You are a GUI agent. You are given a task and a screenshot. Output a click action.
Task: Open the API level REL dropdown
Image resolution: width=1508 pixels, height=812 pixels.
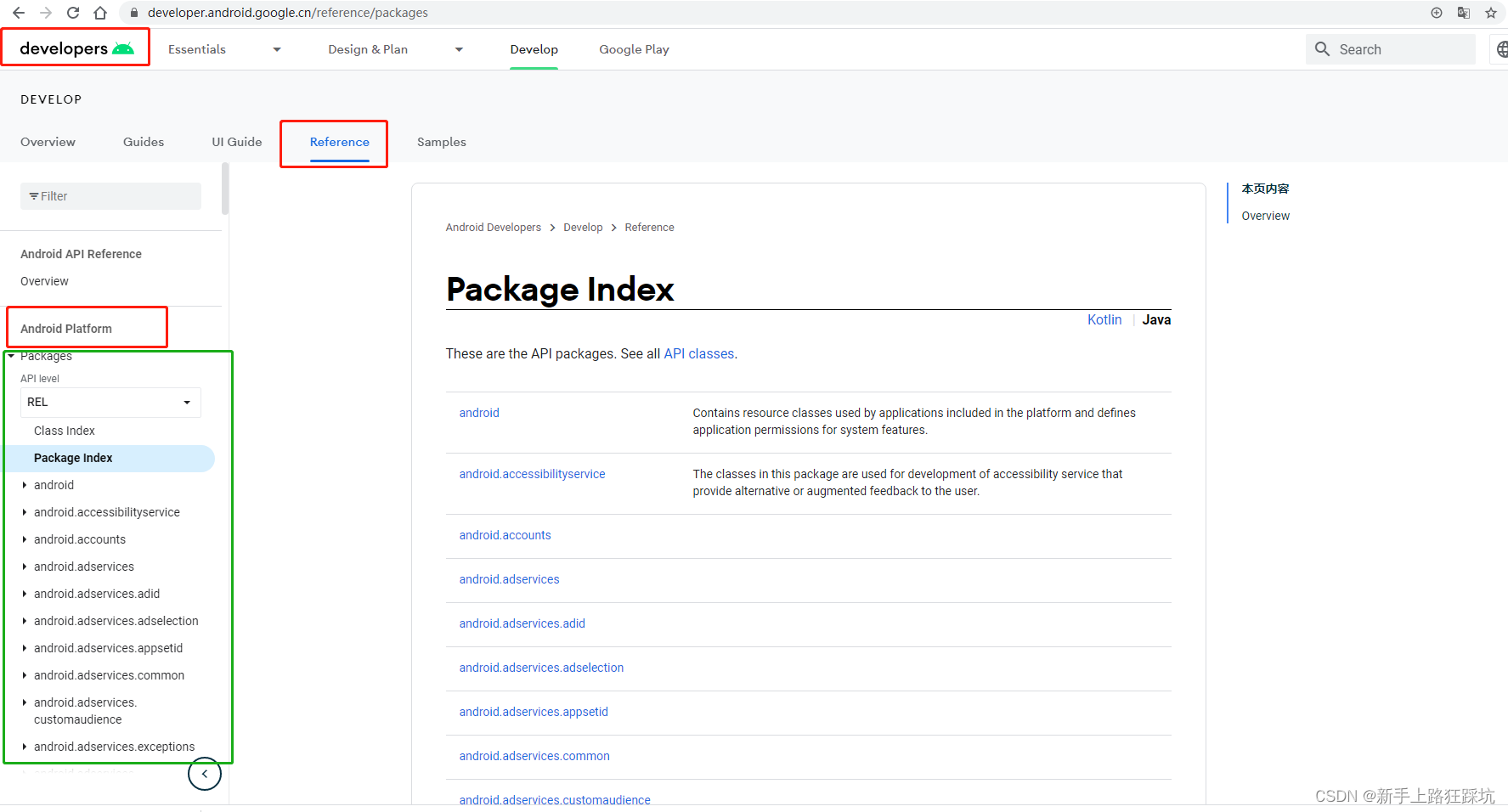pyautogui.click(x=110, y=403)
